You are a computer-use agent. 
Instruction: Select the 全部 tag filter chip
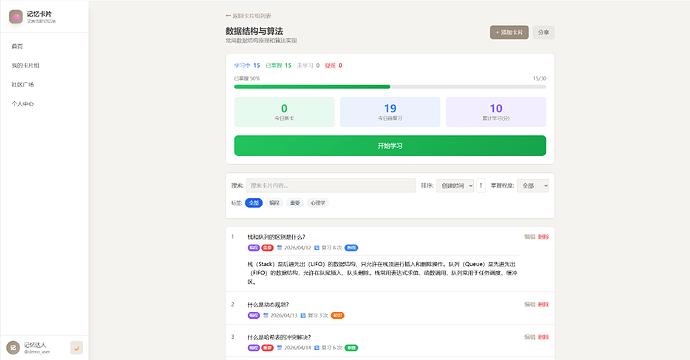(x=253, y=203)
